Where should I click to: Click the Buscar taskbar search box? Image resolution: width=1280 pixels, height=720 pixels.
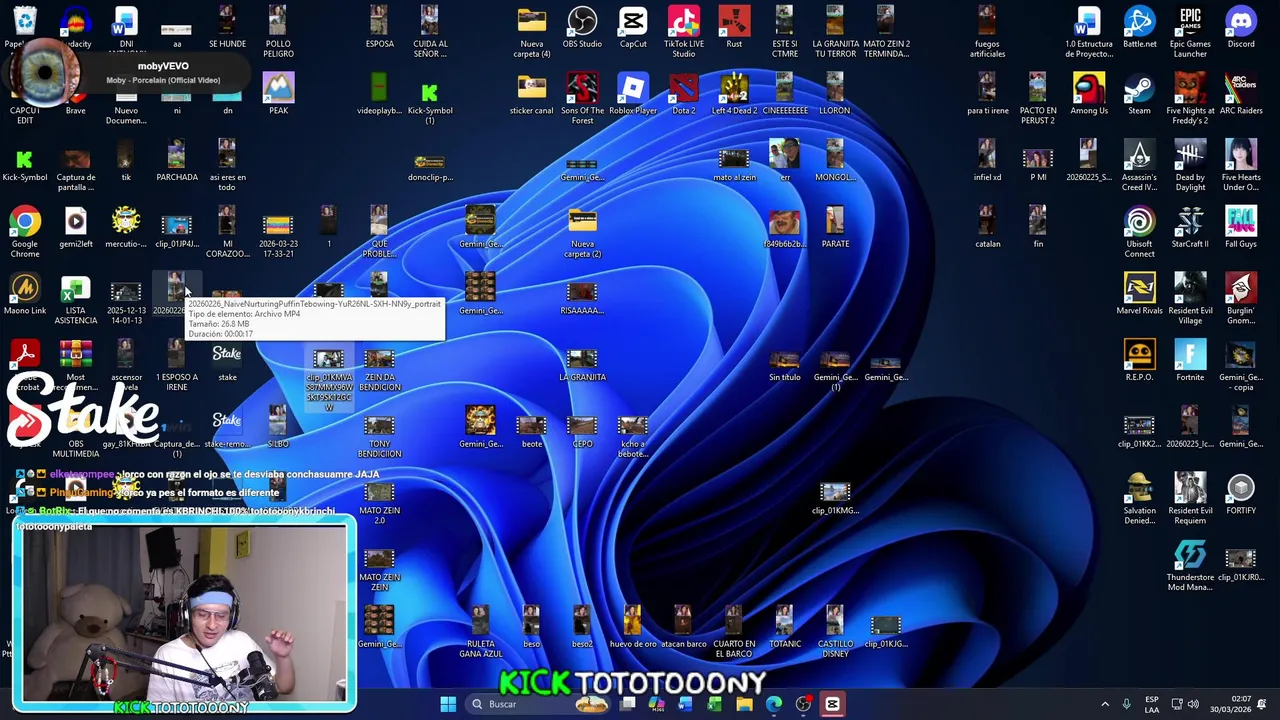[538, 704]
